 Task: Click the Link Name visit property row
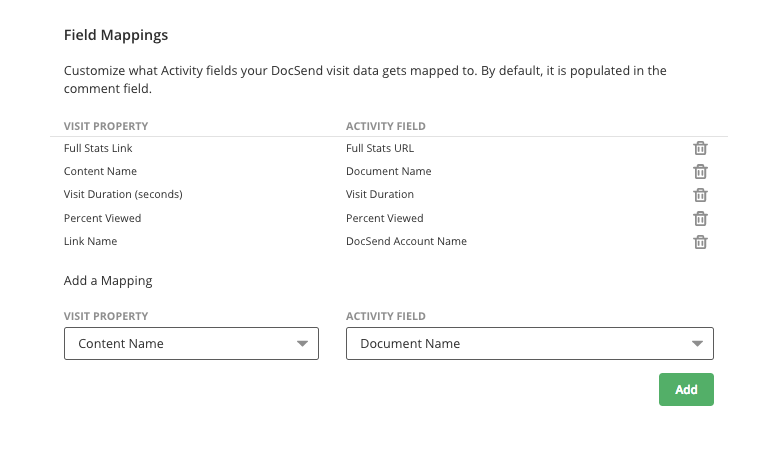(91, 241)
